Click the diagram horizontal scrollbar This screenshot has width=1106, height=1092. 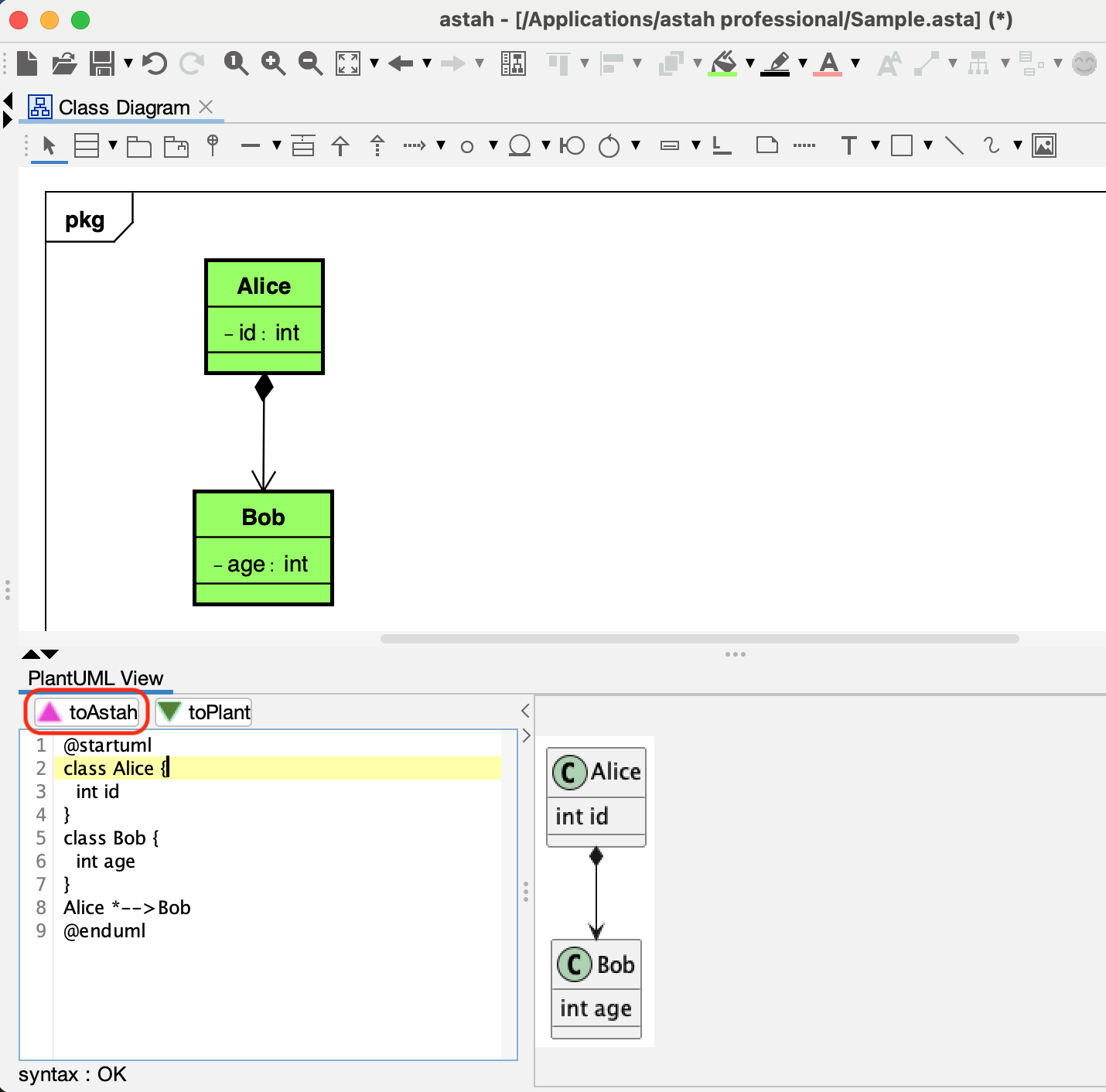699,639
